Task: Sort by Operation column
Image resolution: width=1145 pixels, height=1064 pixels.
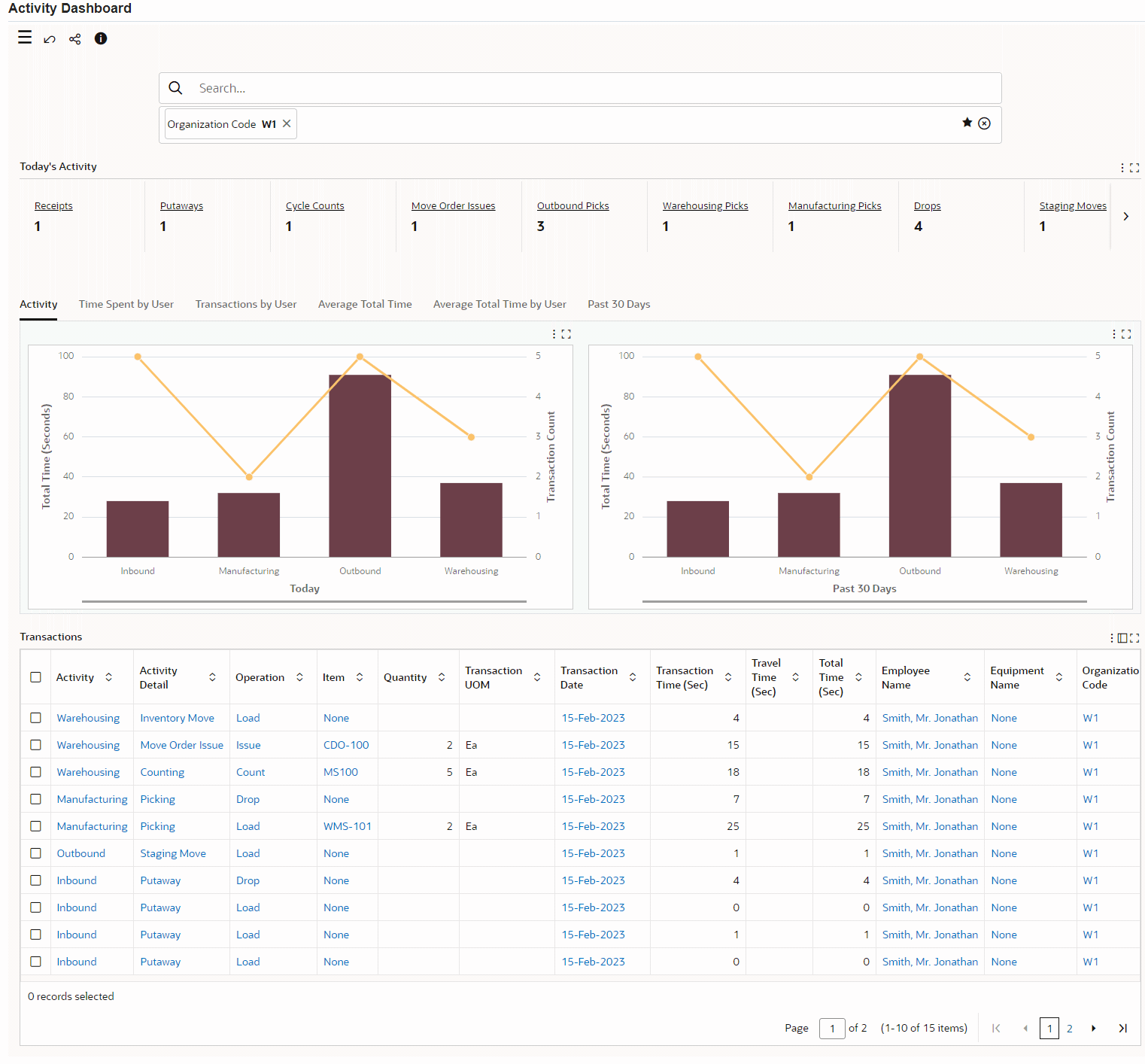Action: click(x=299, y=677)
